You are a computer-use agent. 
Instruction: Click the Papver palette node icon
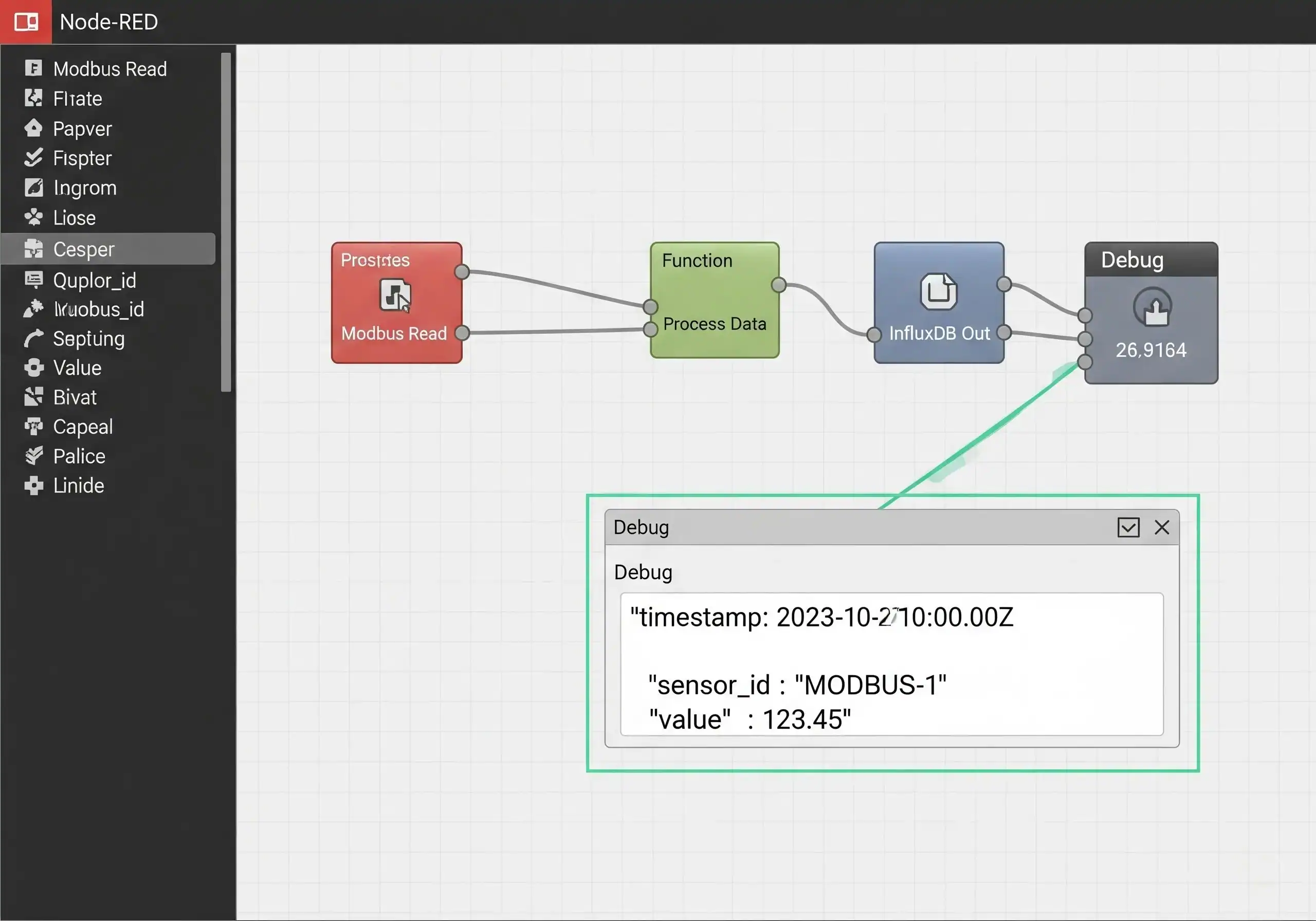pos(33,128)
